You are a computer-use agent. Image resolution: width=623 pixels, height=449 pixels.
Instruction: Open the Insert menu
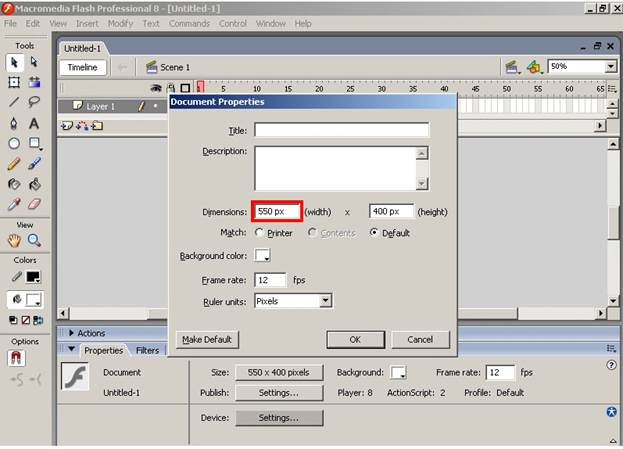click(x=87, y=23)
